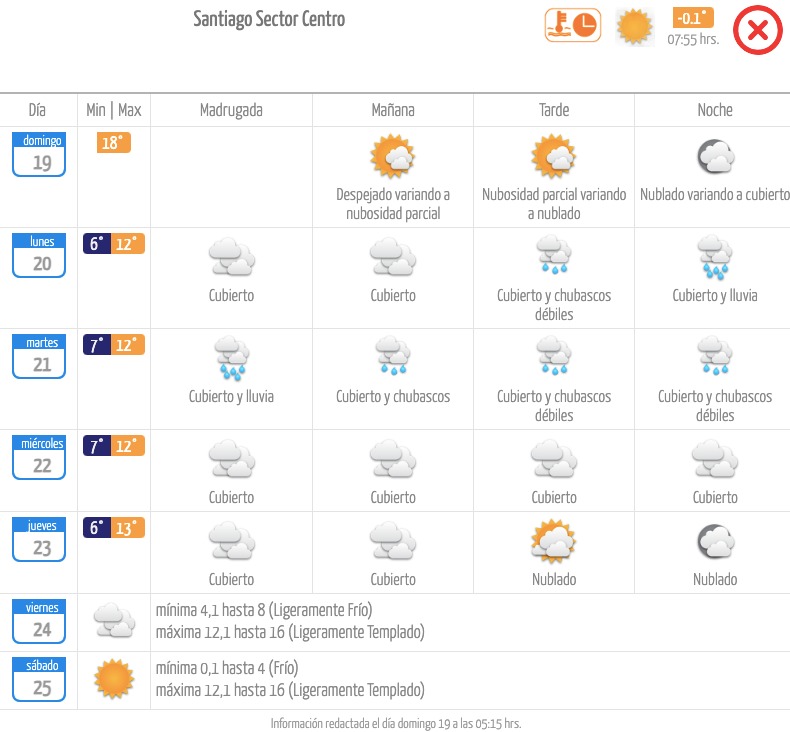Click the Min | Max column header
The image size is (790, 732).
[114, 110]
